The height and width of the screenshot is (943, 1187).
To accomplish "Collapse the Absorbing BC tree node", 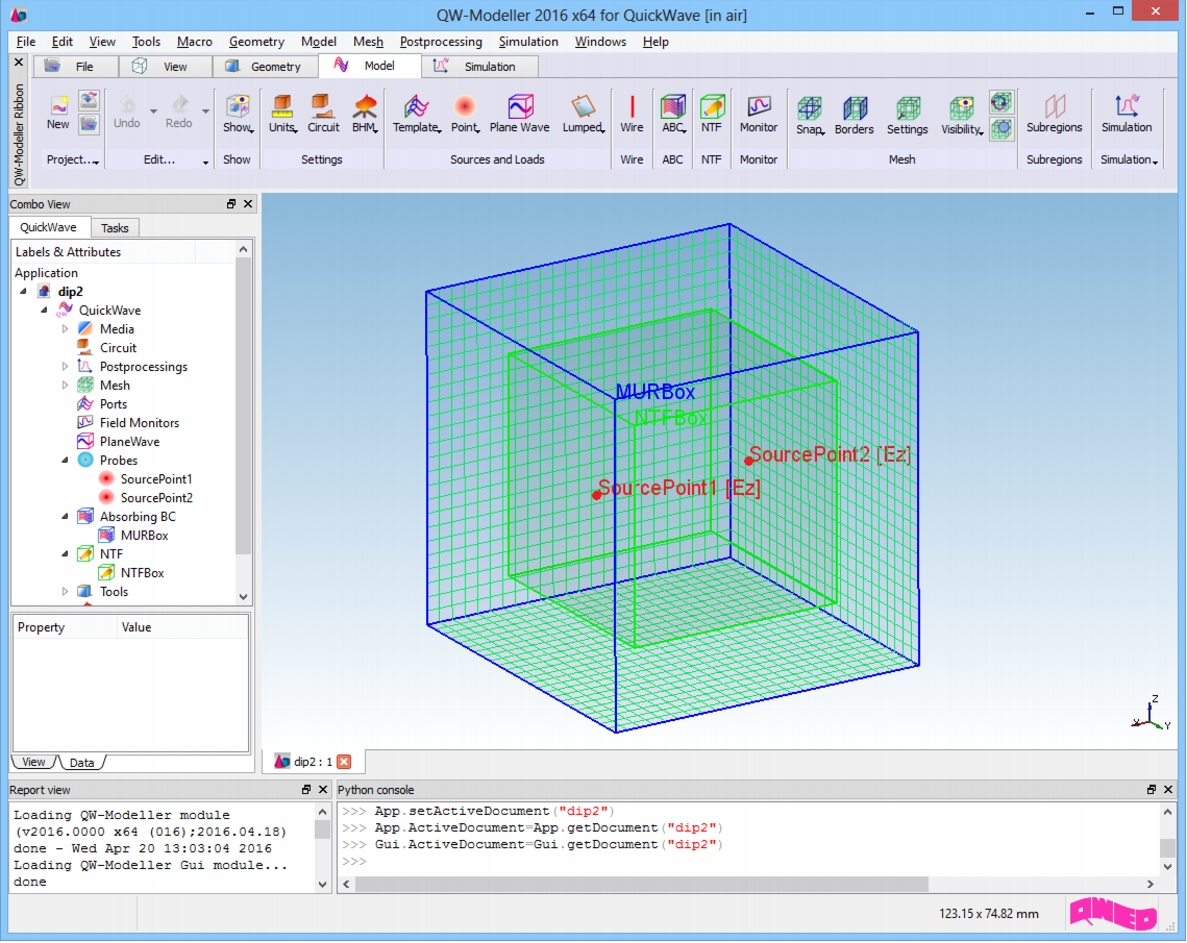I will click(65, 516).
